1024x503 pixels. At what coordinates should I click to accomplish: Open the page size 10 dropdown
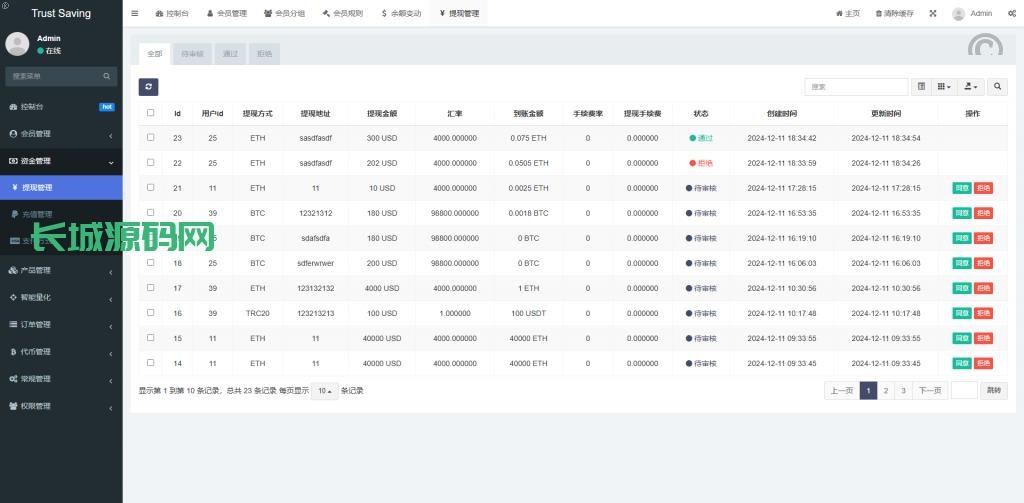324,390
